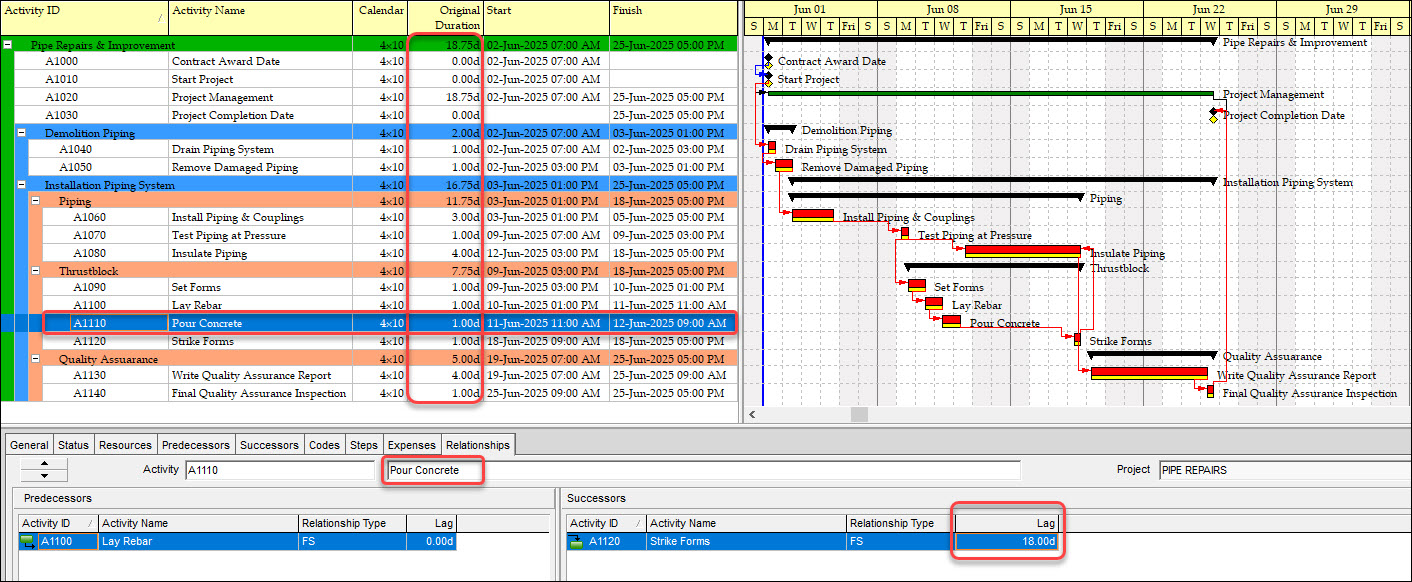Select the Contract Award Date milestone diamond

[768, 61]
